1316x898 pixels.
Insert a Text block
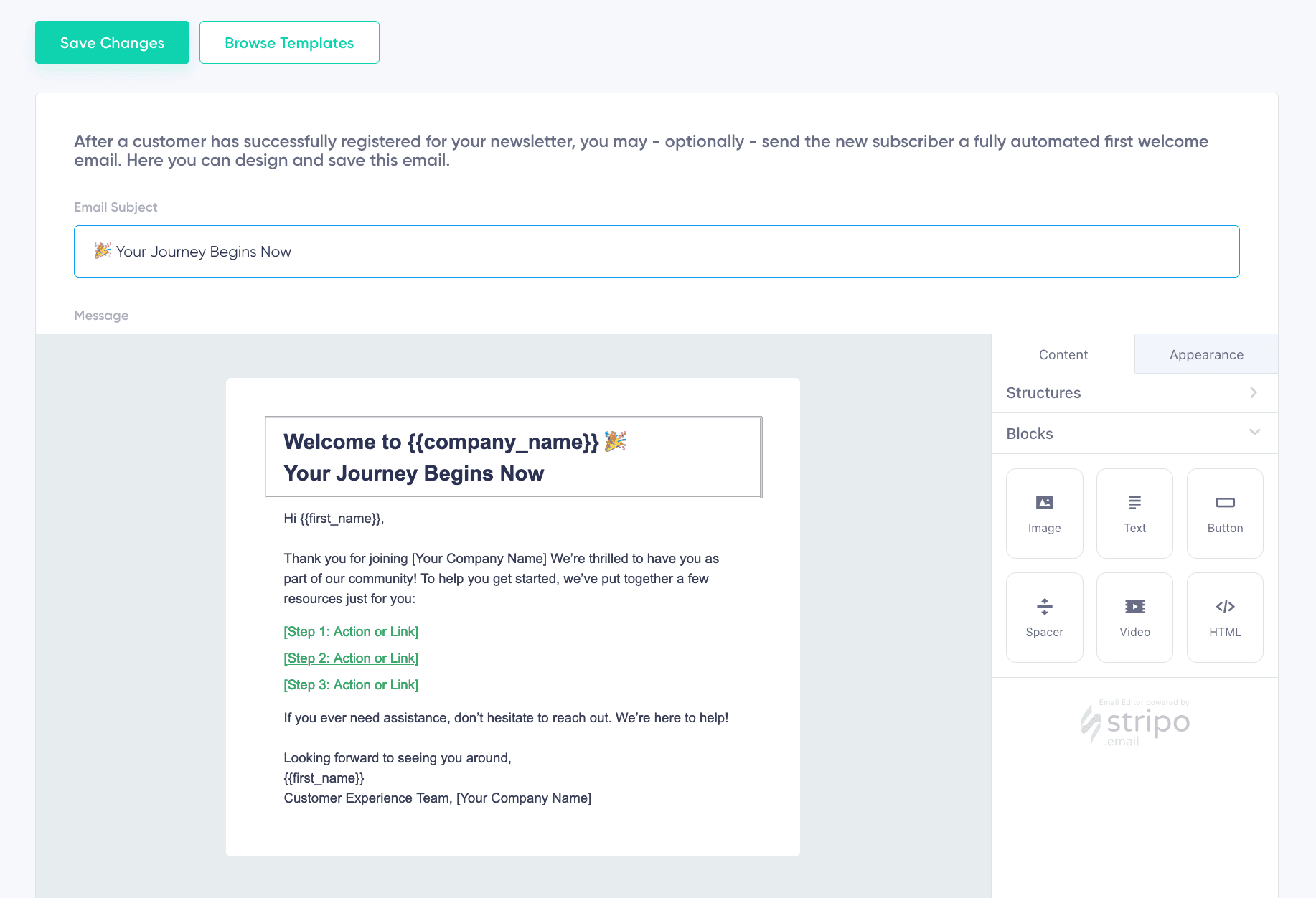(x=1134, y=513)
